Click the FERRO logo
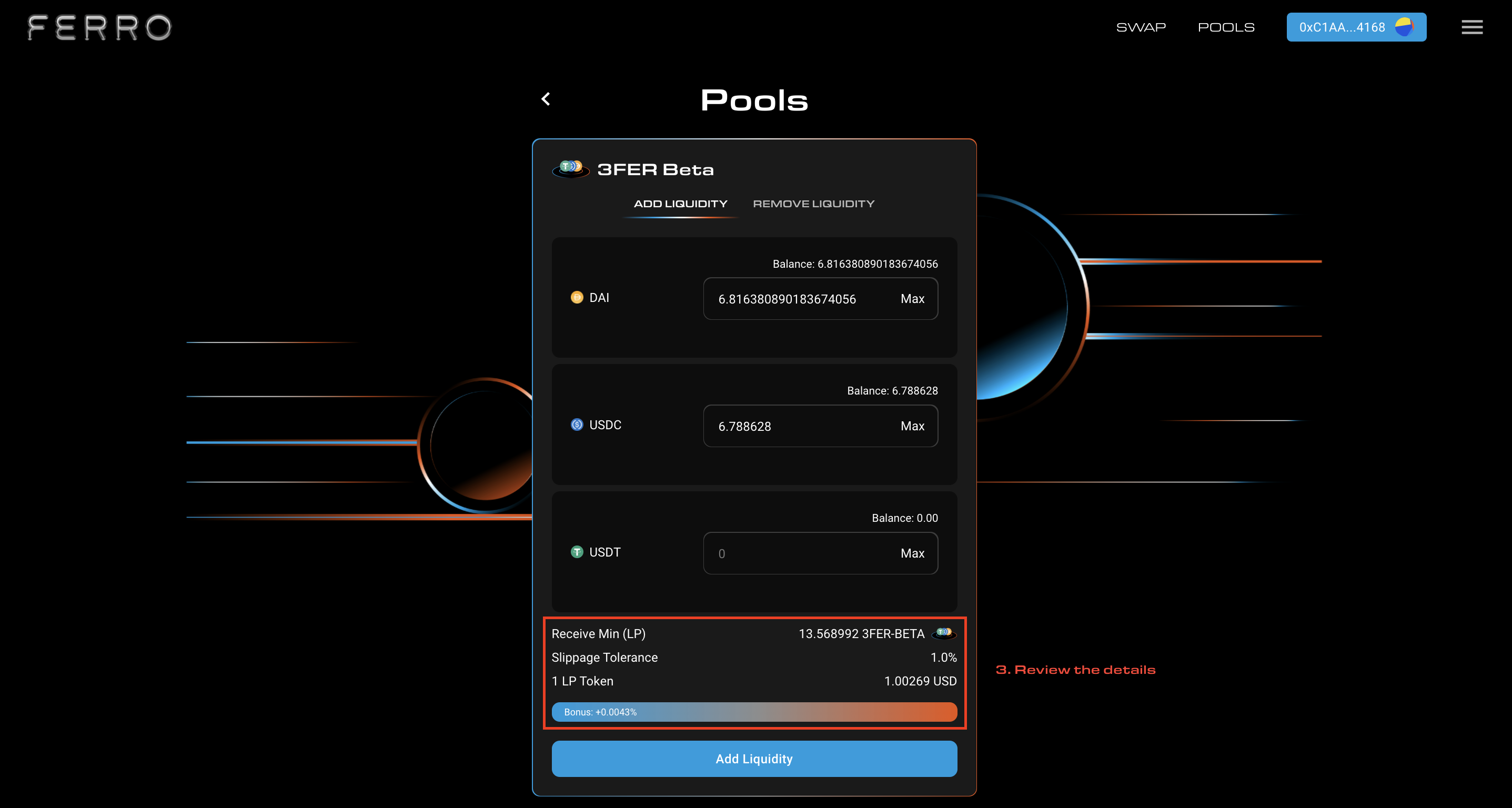This screenshot has width=1512, height=808. point(100,27)
